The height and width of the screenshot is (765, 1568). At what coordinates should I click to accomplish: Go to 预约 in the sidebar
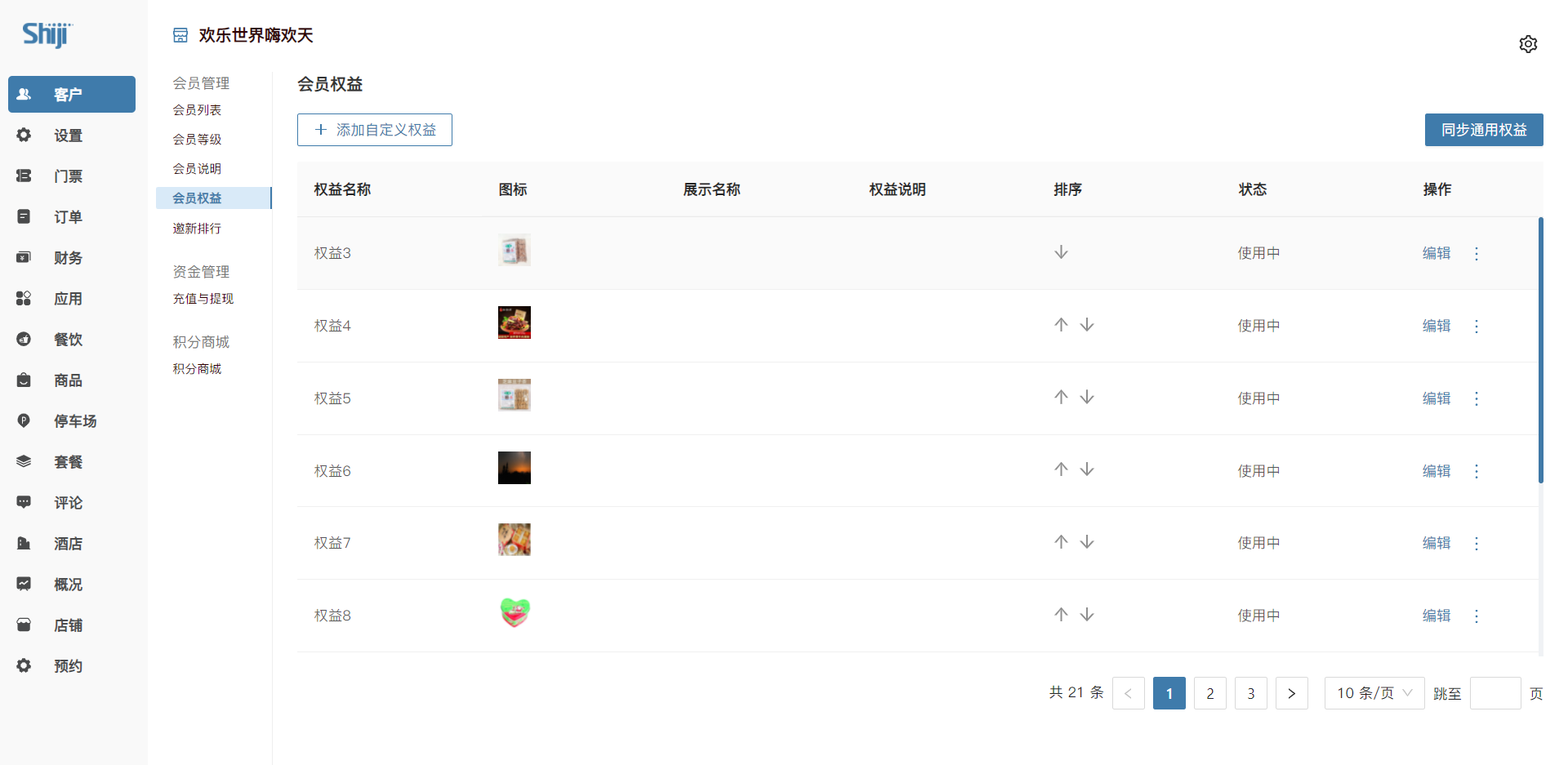[72, 666]
